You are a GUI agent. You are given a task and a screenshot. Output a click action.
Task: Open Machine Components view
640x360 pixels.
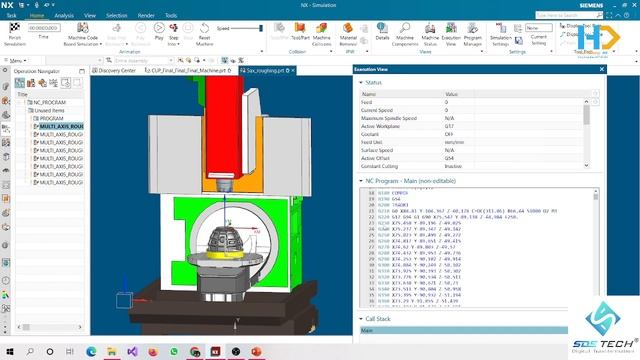(405, 34)
